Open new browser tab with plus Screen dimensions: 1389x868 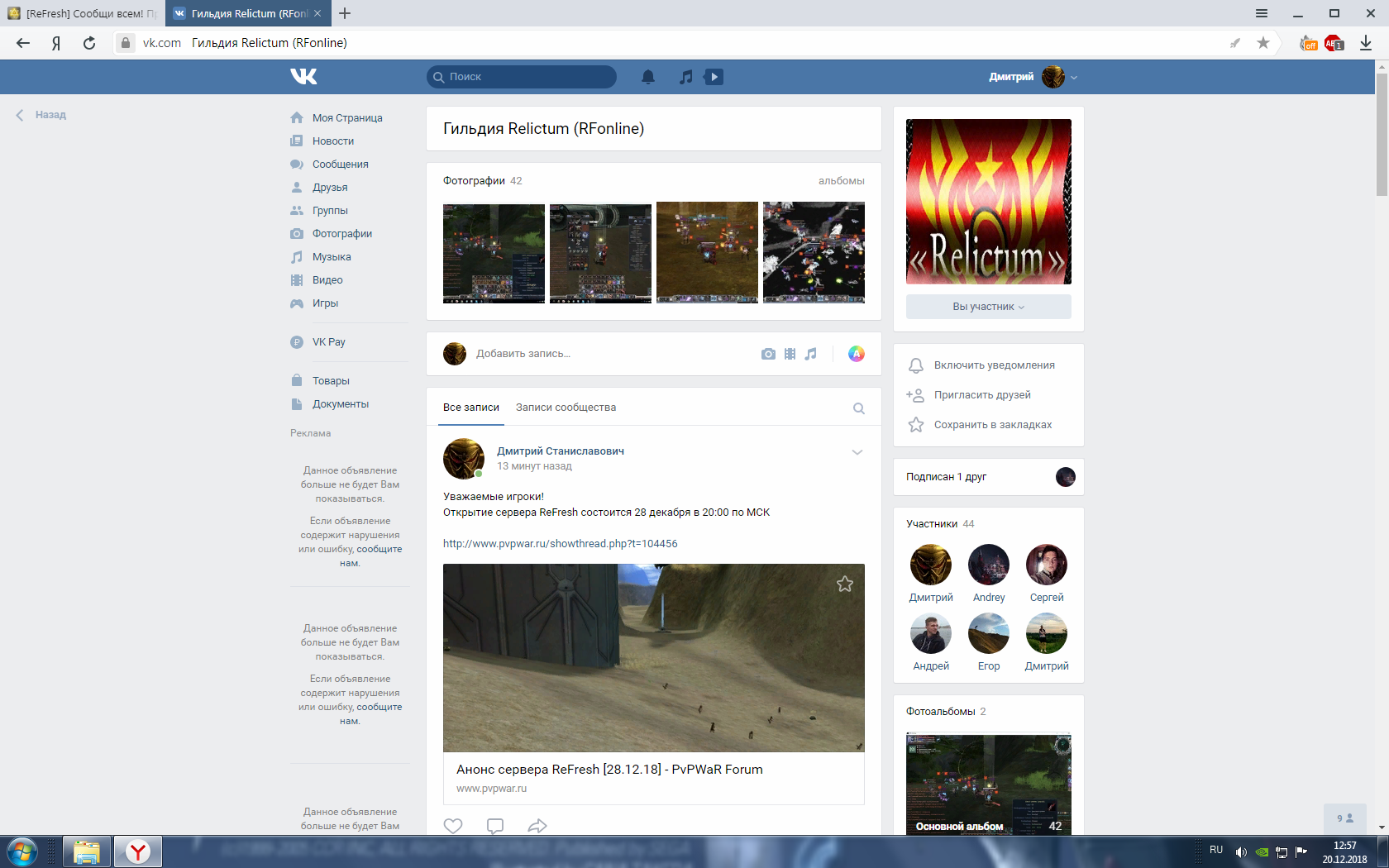pyautogui.click(x=345, y=13)
